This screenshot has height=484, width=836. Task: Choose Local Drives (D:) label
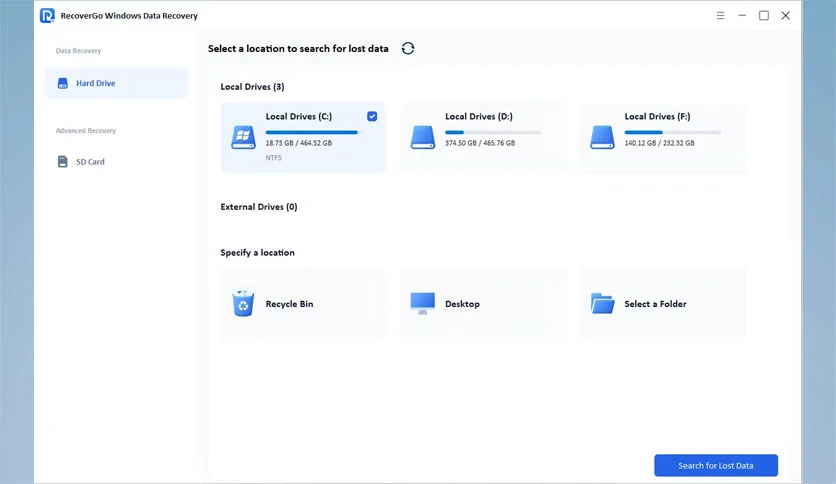pos(478,116)
